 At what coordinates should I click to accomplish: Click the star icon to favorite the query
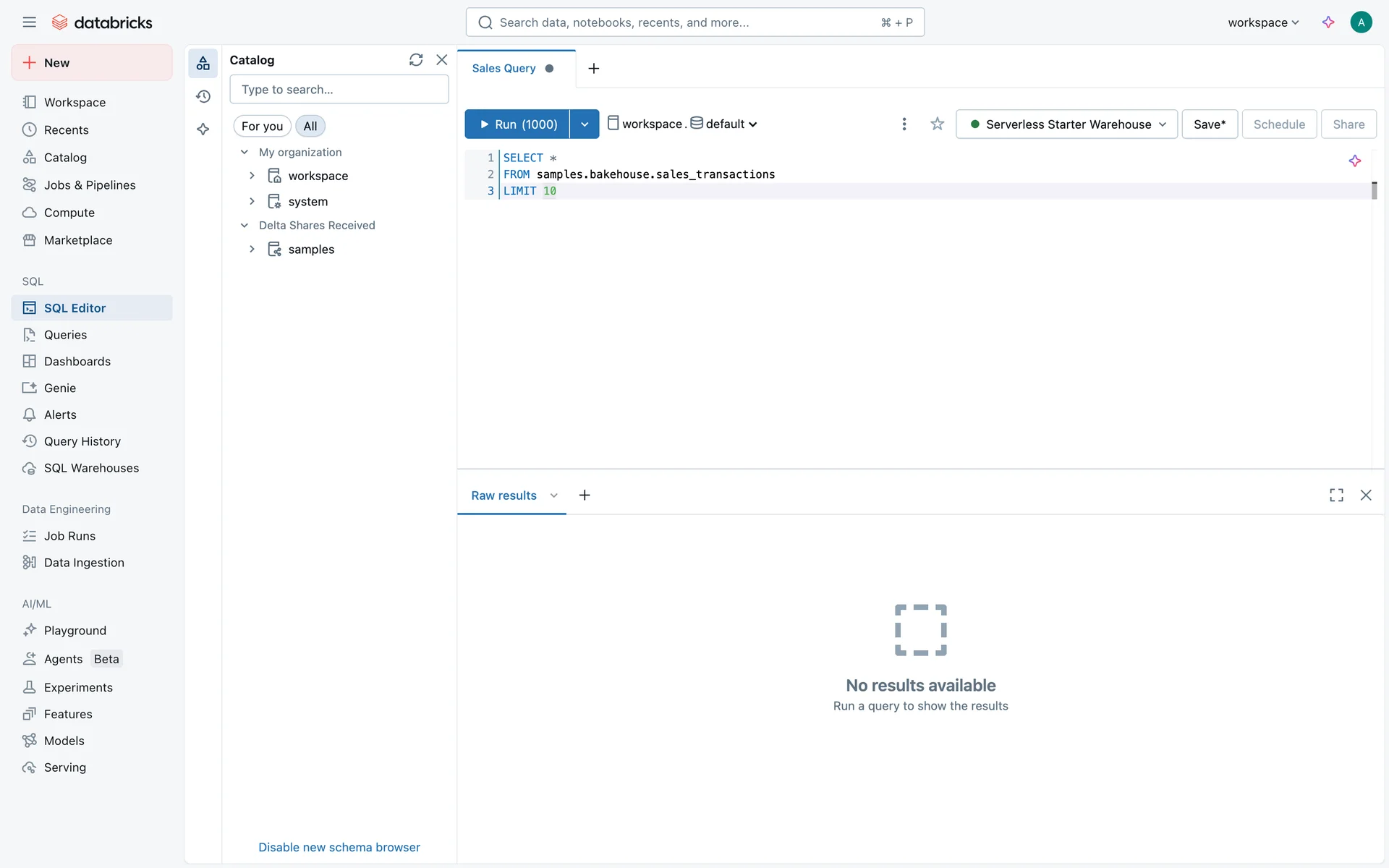[x=937, y=124]
